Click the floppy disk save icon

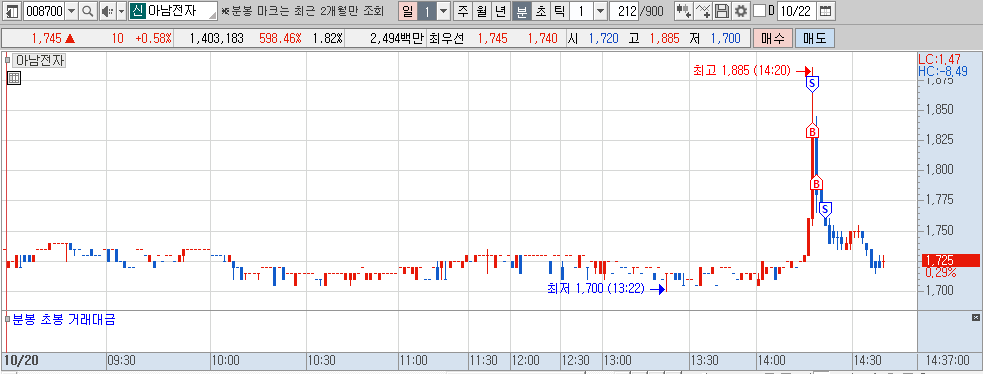[x=722, y=11]
